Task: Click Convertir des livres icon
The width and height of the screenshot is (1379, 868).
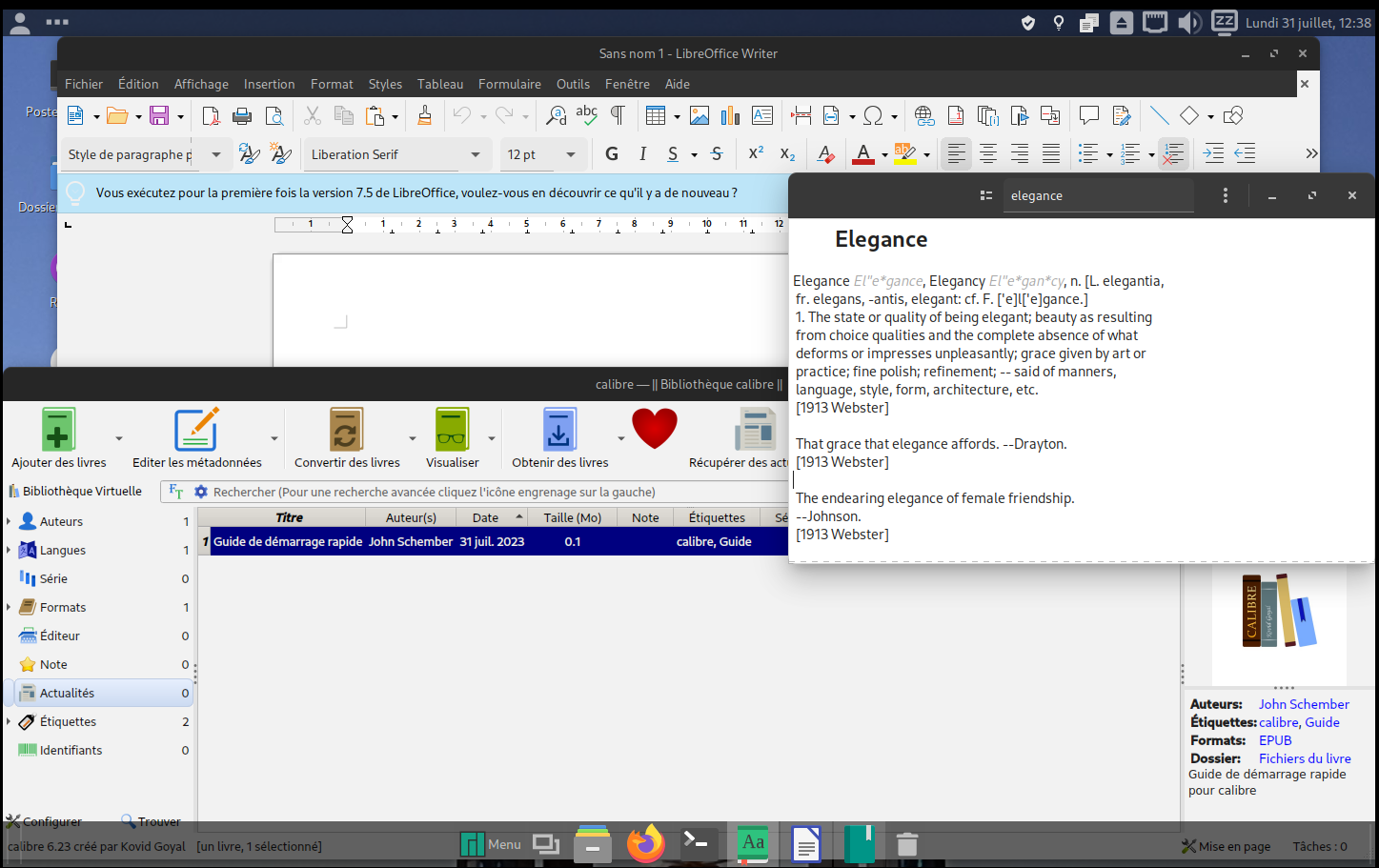Action: tap(346, 430)
